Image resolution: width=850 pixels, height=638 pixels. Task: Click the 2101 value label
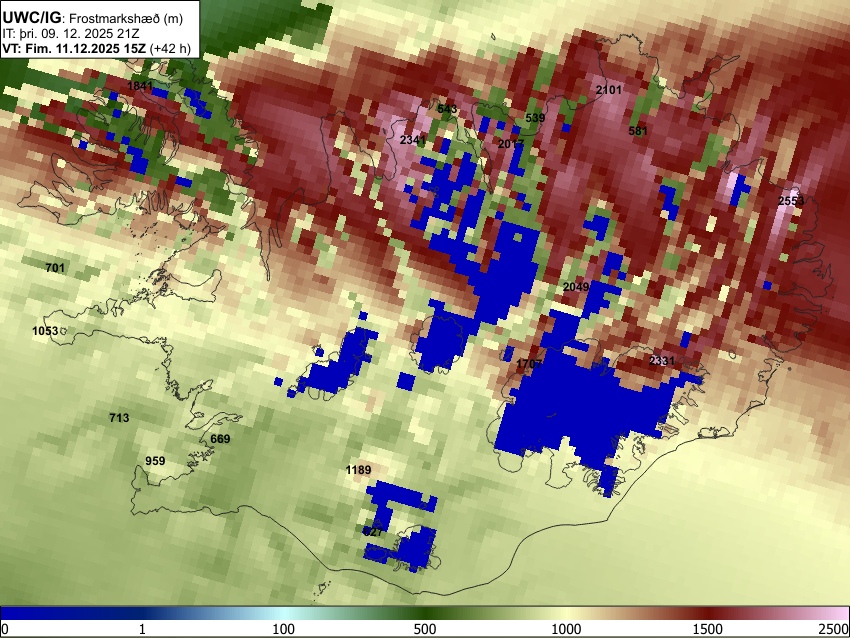pyautogui.click(x=609, y=90)
